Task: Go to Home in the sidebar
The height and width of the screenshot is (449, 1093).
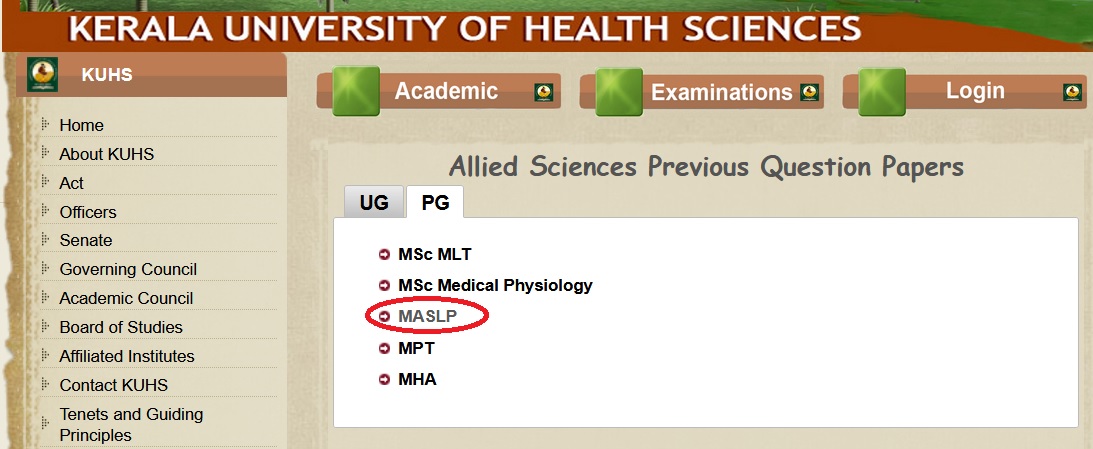Action: (x=82, y=125)
